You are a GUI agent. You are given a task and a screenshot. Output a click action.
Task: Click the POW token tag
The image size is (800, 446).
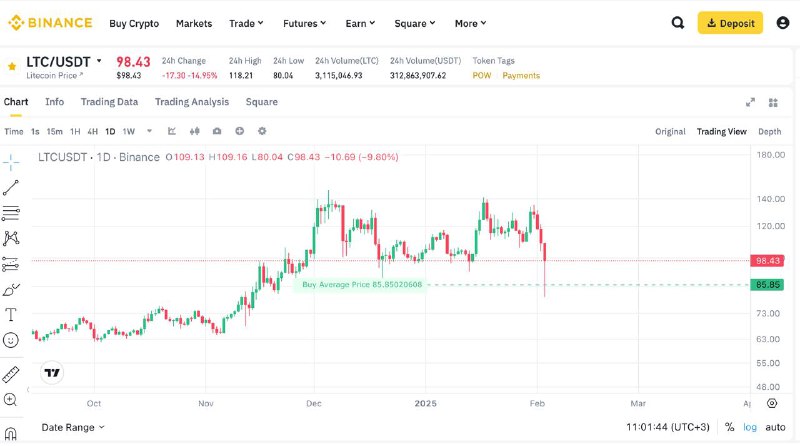tap(482, 76)
